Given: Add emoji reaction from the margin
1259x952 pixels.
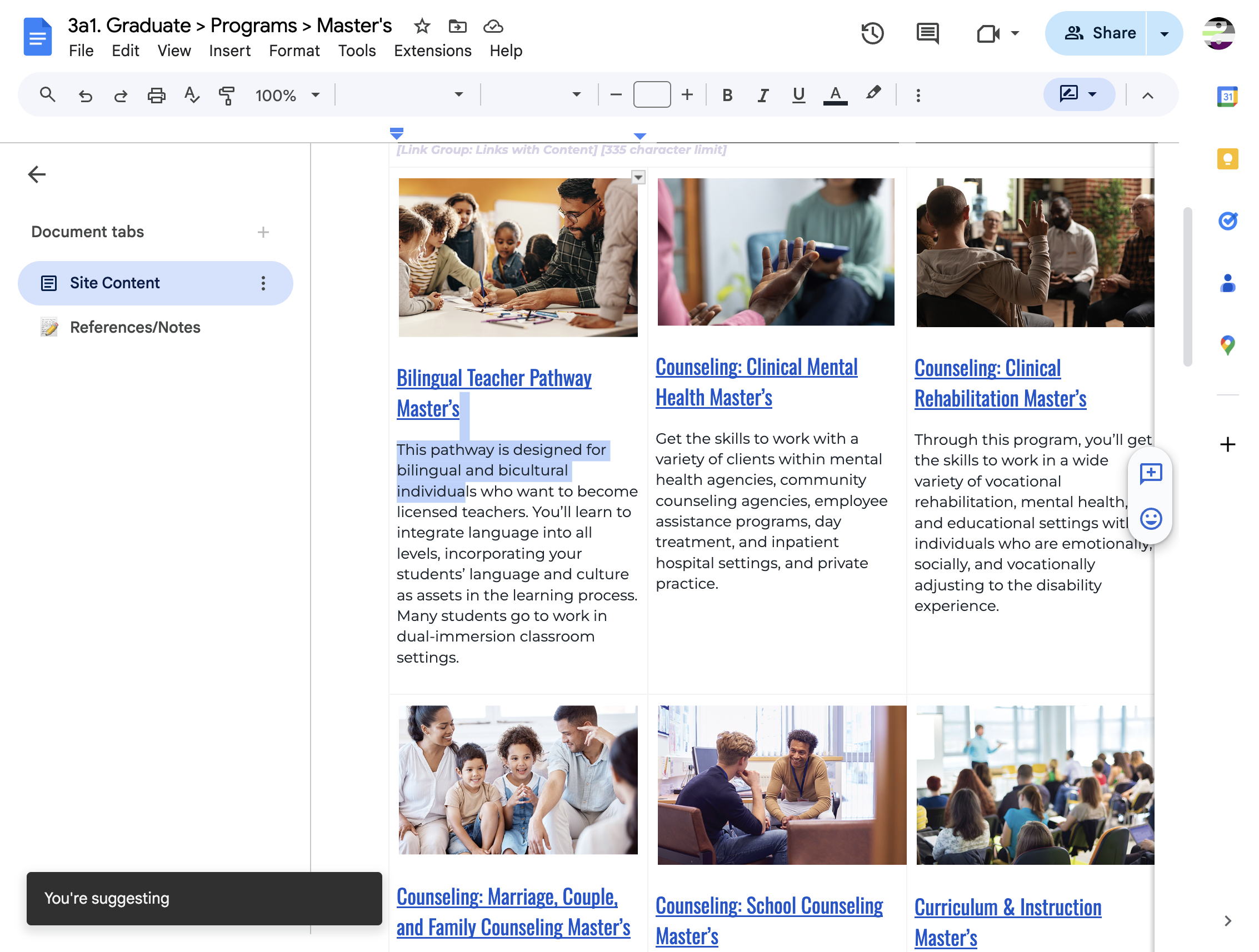Looking at the screenshot, I should pos(1150,518).
